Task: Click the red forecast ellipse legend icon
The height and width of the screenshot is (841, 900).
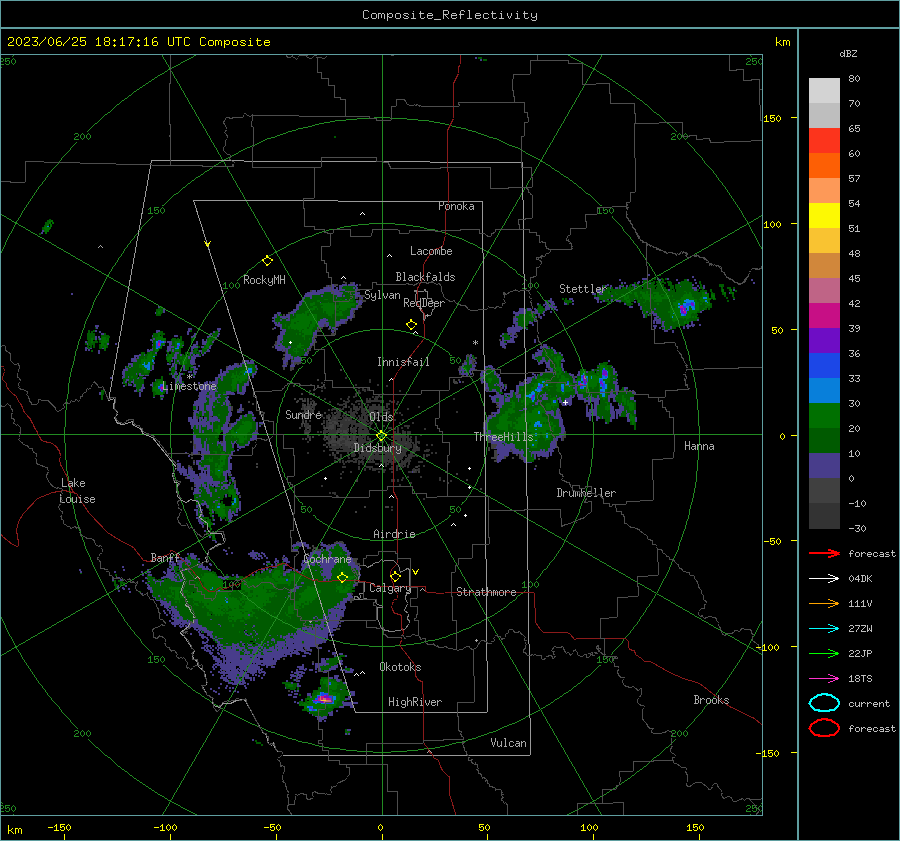Action: pyautogui.click(x=824, y=728)
